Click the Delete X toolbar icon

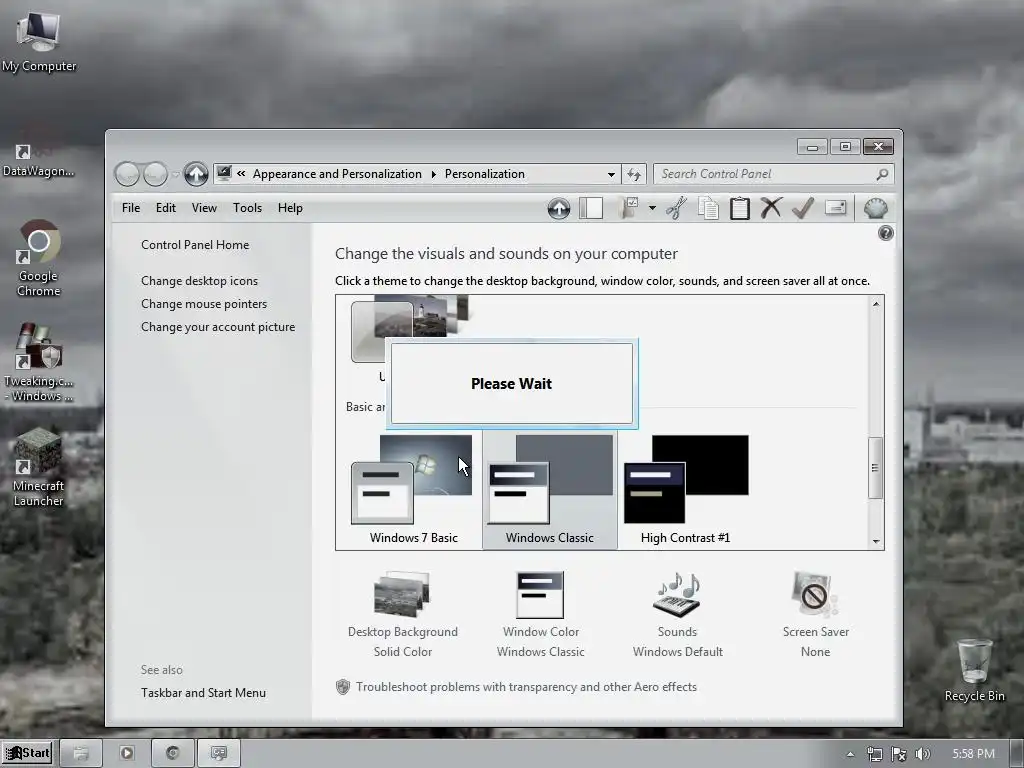771,208
